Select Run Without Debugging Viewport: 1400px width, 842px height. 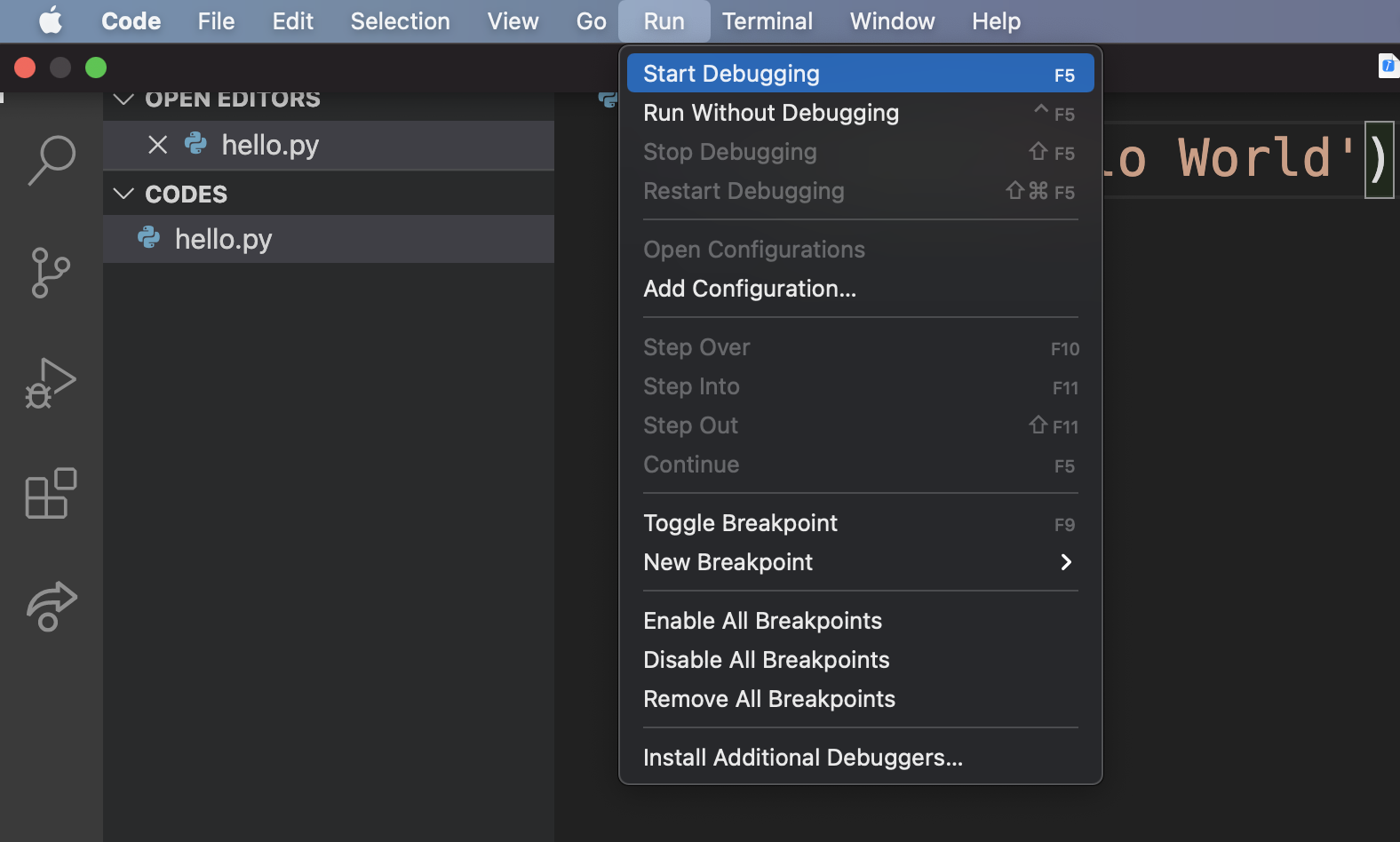(771, 113)
